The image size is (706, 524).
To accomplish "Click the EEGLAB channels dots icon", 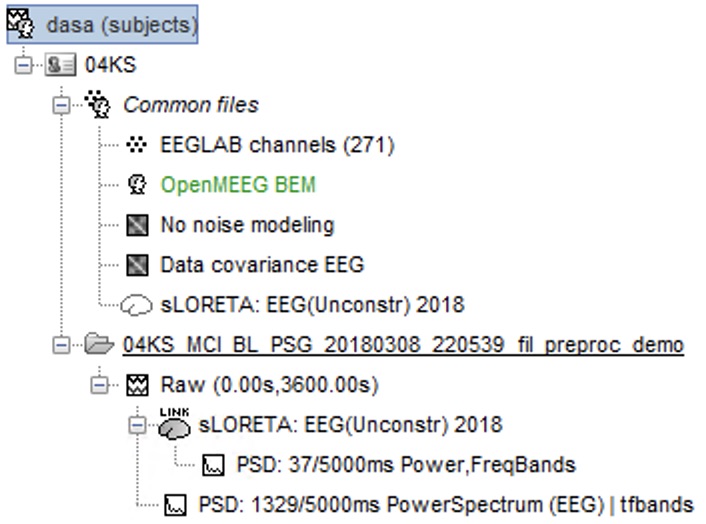I will tap(136, 145).
